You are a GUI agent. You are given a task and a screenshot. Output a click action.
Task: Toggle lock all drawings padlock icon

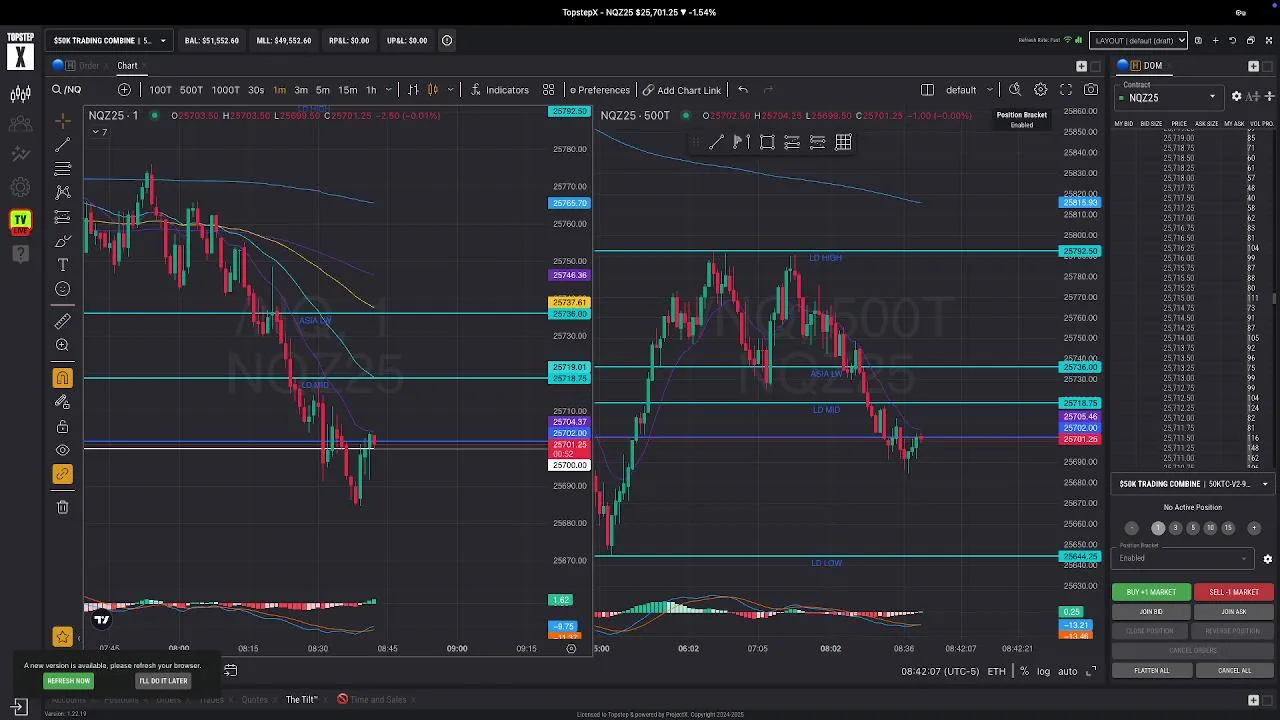[x=62, y=427]
